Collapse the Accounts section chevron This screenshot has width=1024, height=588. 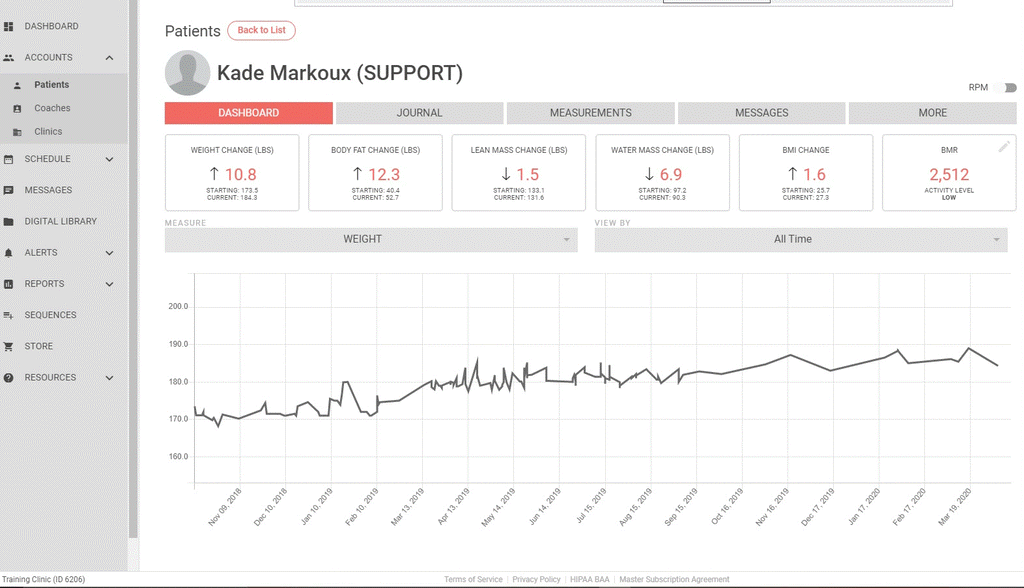pyautogui.click(x=109, y=58)
